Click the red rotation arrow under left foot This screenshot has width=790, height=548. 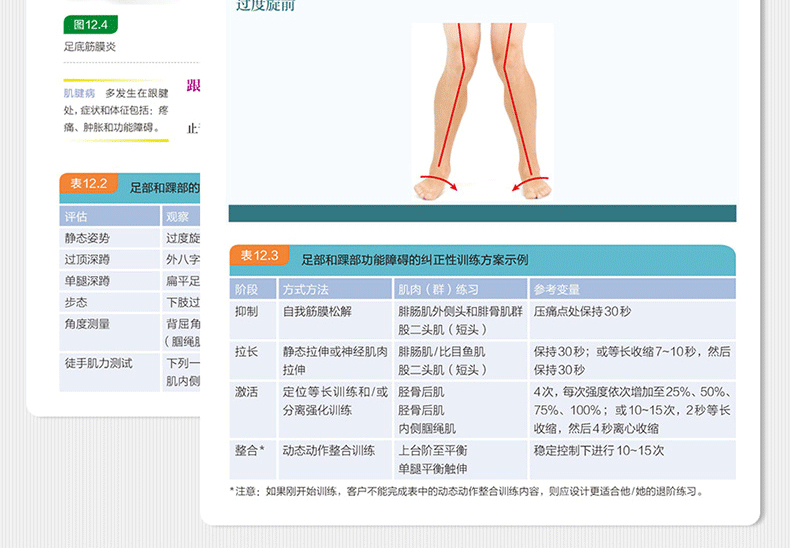pyautogui.click(x=437, y=181)
